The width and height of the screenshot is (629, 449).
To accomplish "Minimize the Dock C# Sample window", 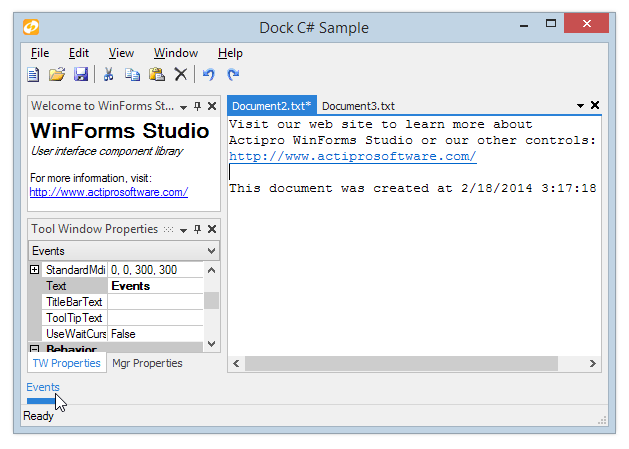I will coord(524,24).
